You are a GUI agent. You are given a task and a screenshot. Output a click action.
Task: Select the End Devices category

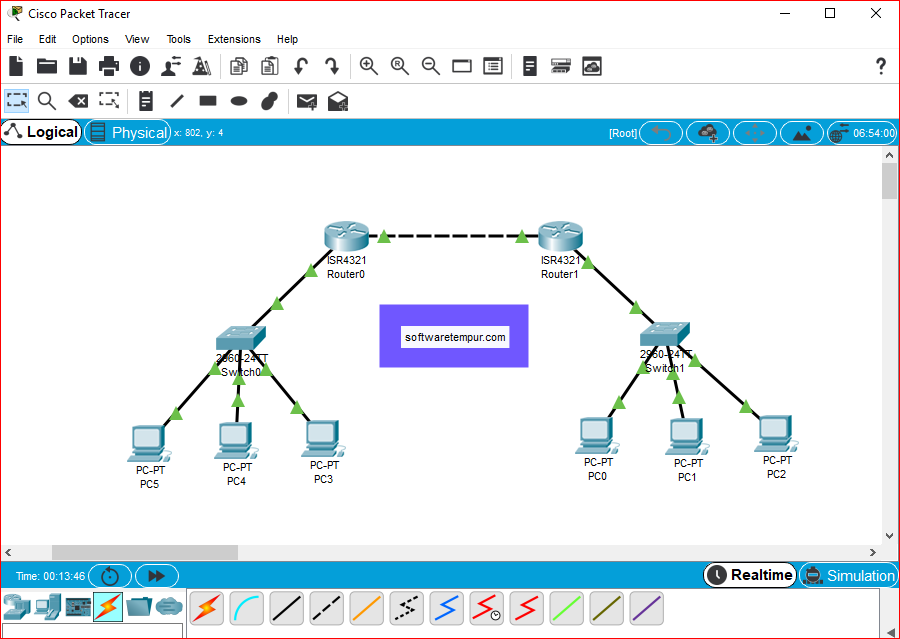(47, 607)
